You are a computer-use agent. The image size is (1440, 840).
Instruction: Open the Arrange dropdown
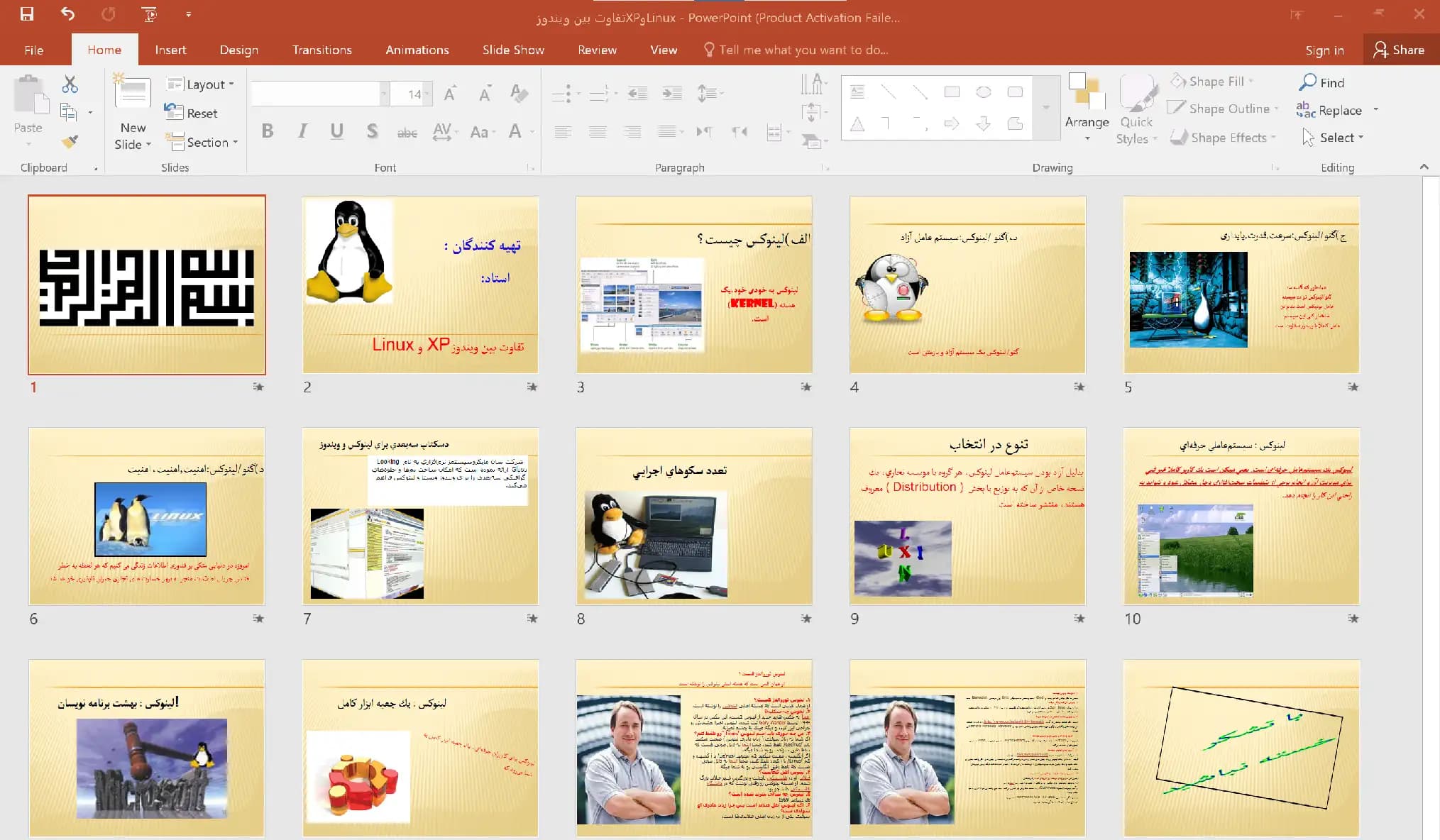click(1087, 108)
